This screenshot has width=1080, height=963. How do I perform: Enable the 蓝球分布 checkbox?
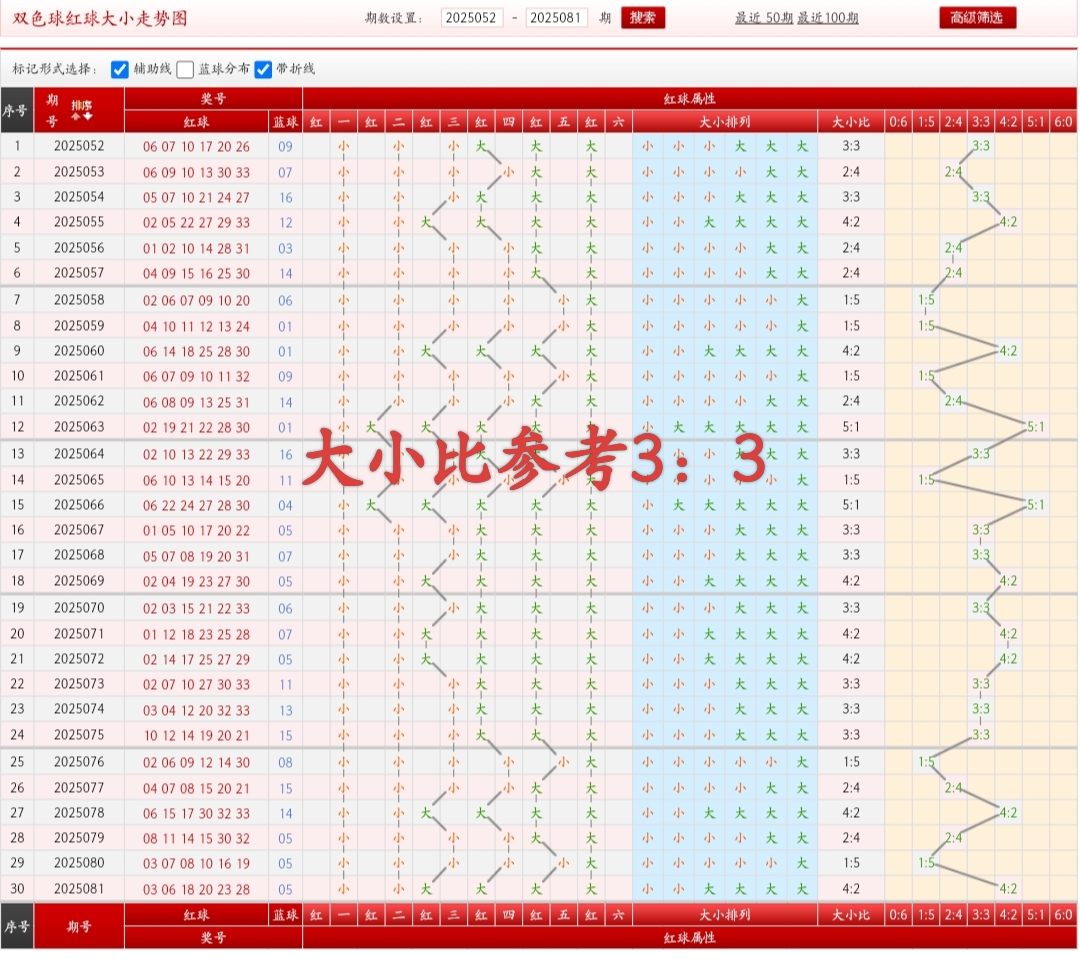click(x=185, y=70)
